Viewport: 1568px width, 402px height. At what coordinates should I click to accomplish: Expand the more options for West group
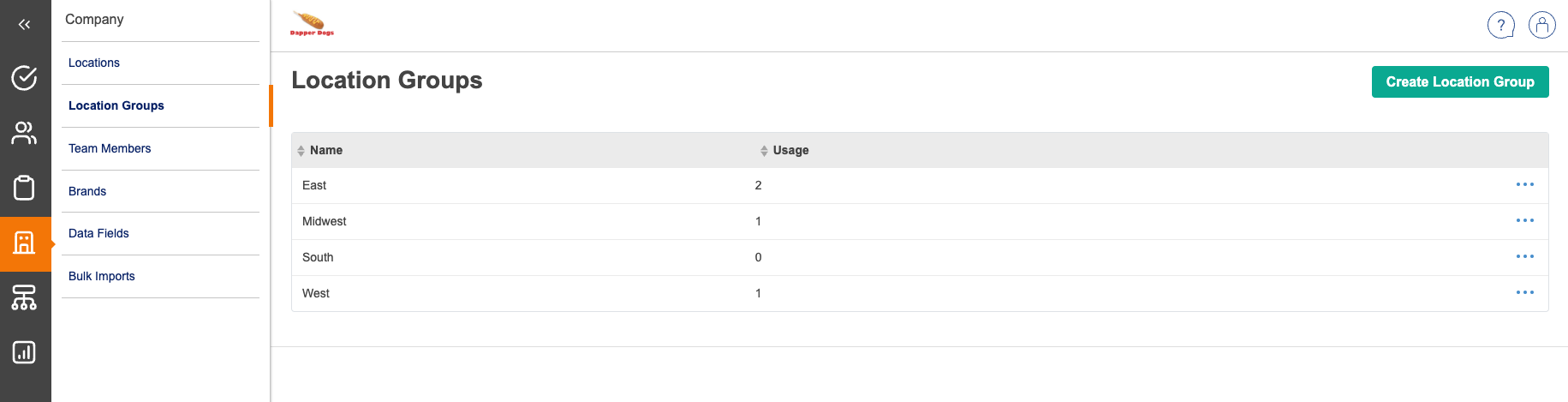click(1525, 293)
